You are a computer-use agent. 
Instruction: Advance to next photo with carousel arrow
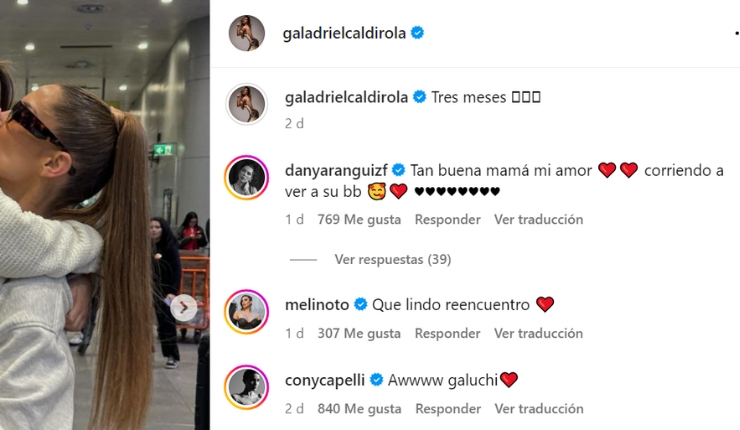tap(184, 308)
